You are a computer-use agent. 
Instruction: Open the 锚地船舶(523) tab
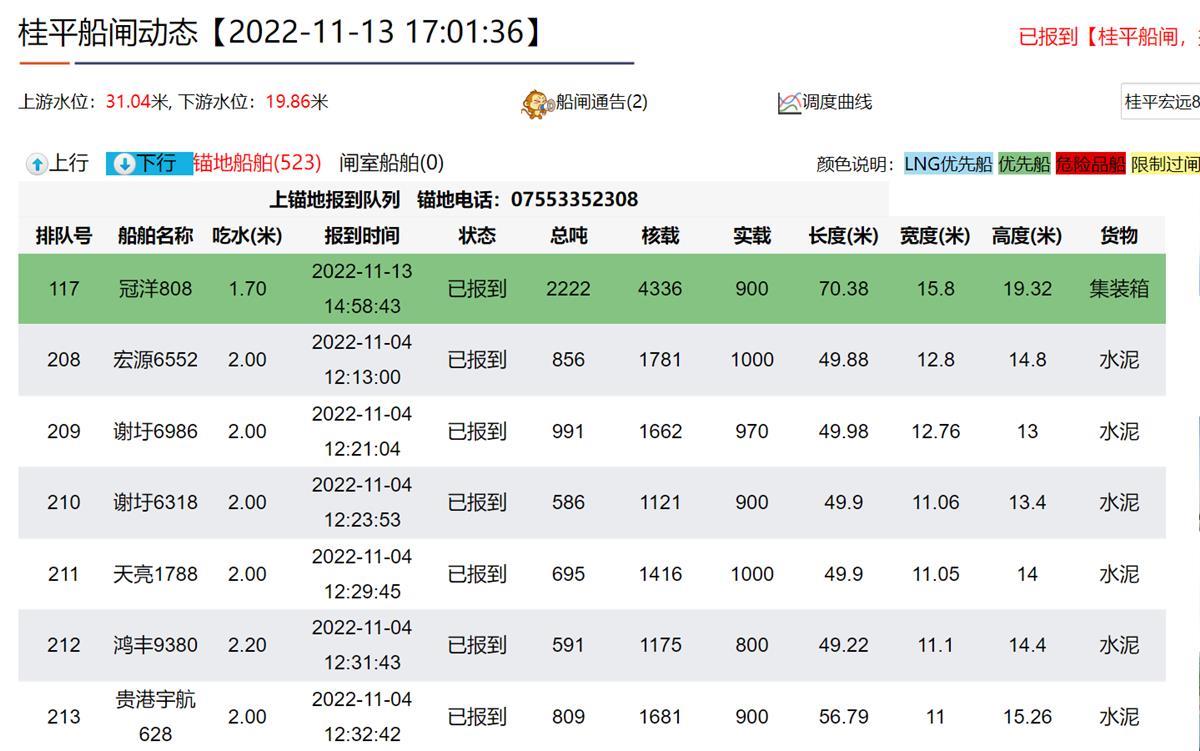pos(257,163)
